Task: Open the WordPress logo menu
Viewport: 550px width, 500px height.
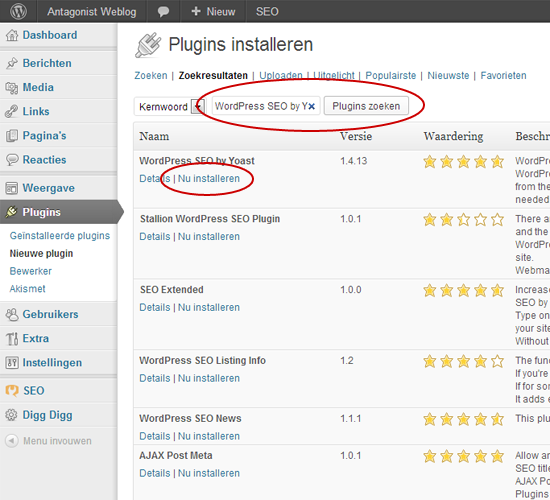Action: (18, 11)
